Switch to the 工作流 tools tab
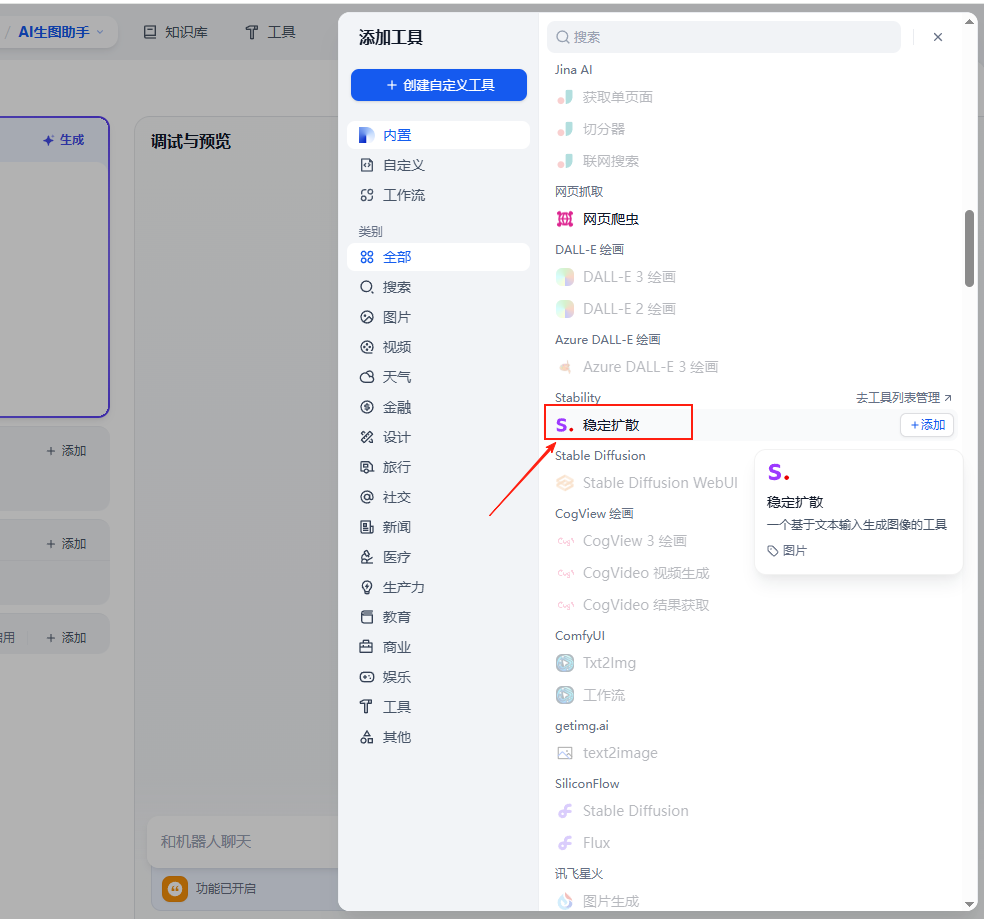The width and height of the screenshot is (984, 919). tap(404, 195)
